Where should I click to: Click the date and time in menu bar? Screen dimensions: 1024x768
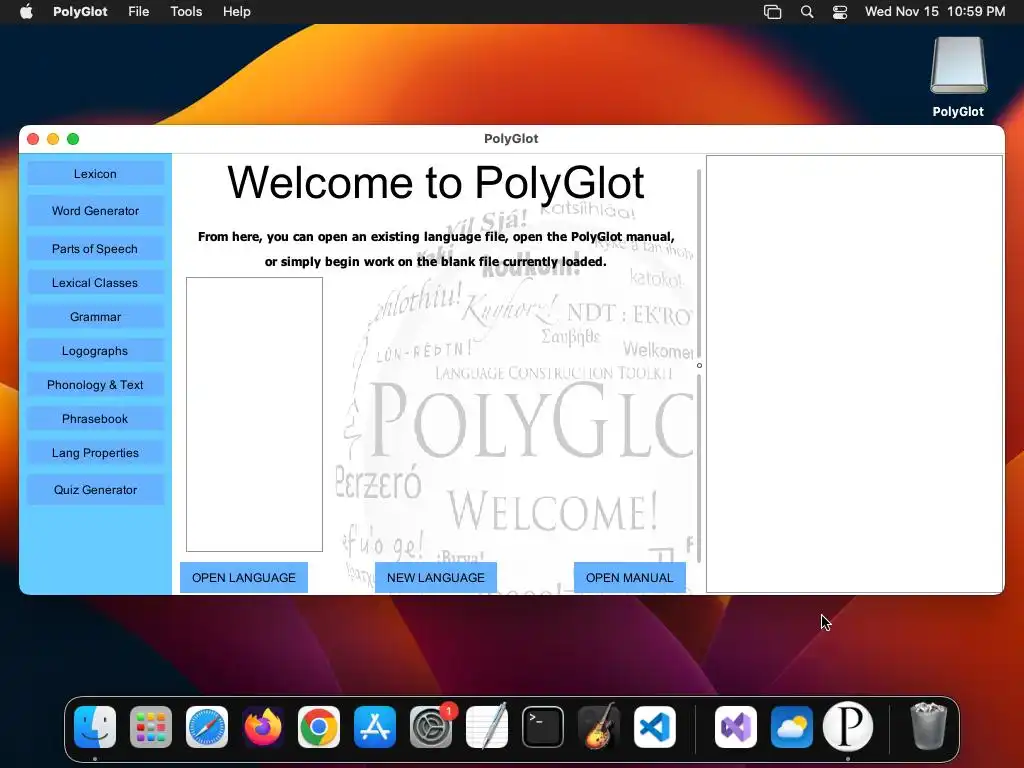[935, 12]
